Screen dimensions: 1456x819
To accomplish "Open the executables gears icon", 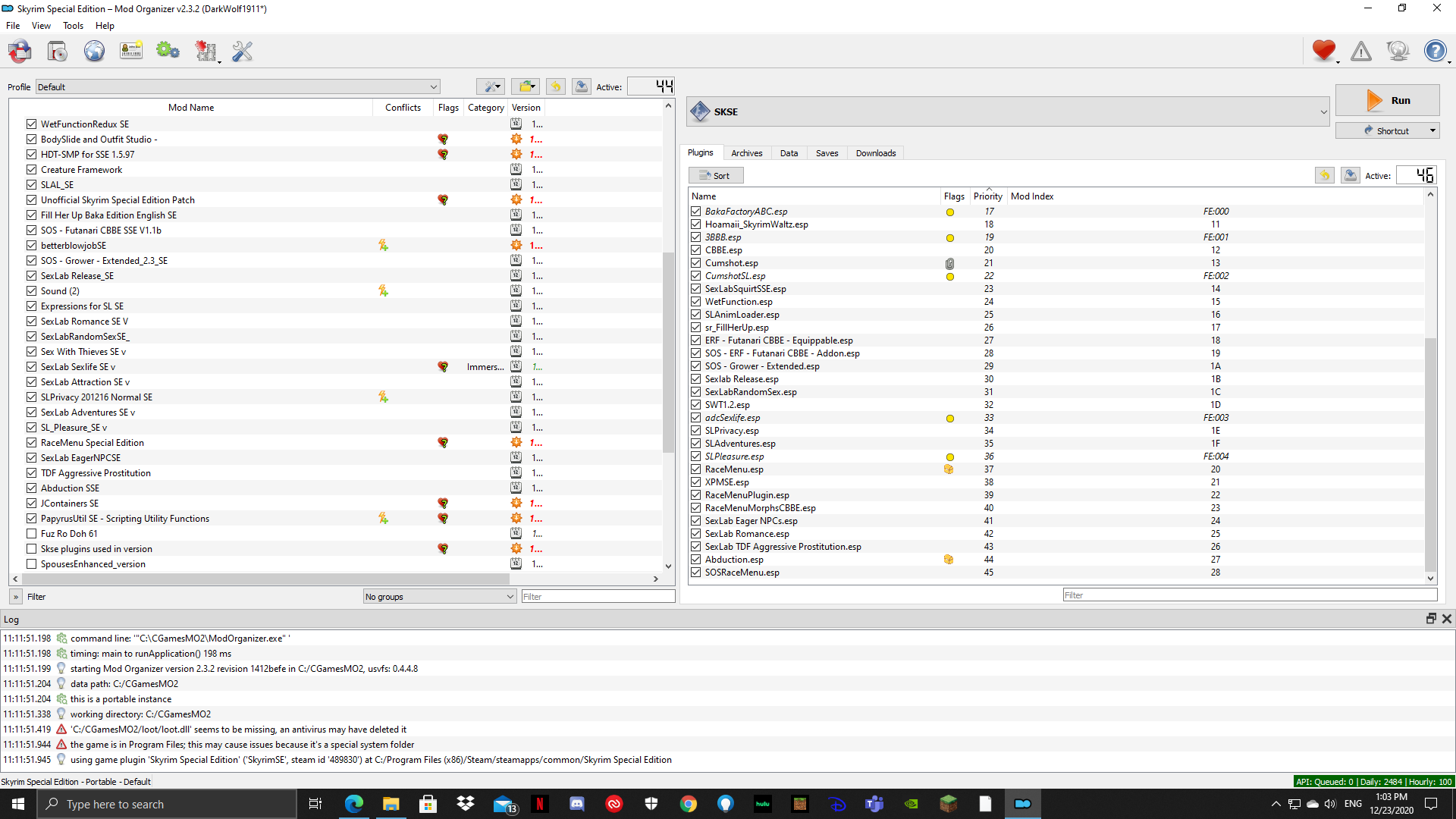I will (x=168, y=52).
